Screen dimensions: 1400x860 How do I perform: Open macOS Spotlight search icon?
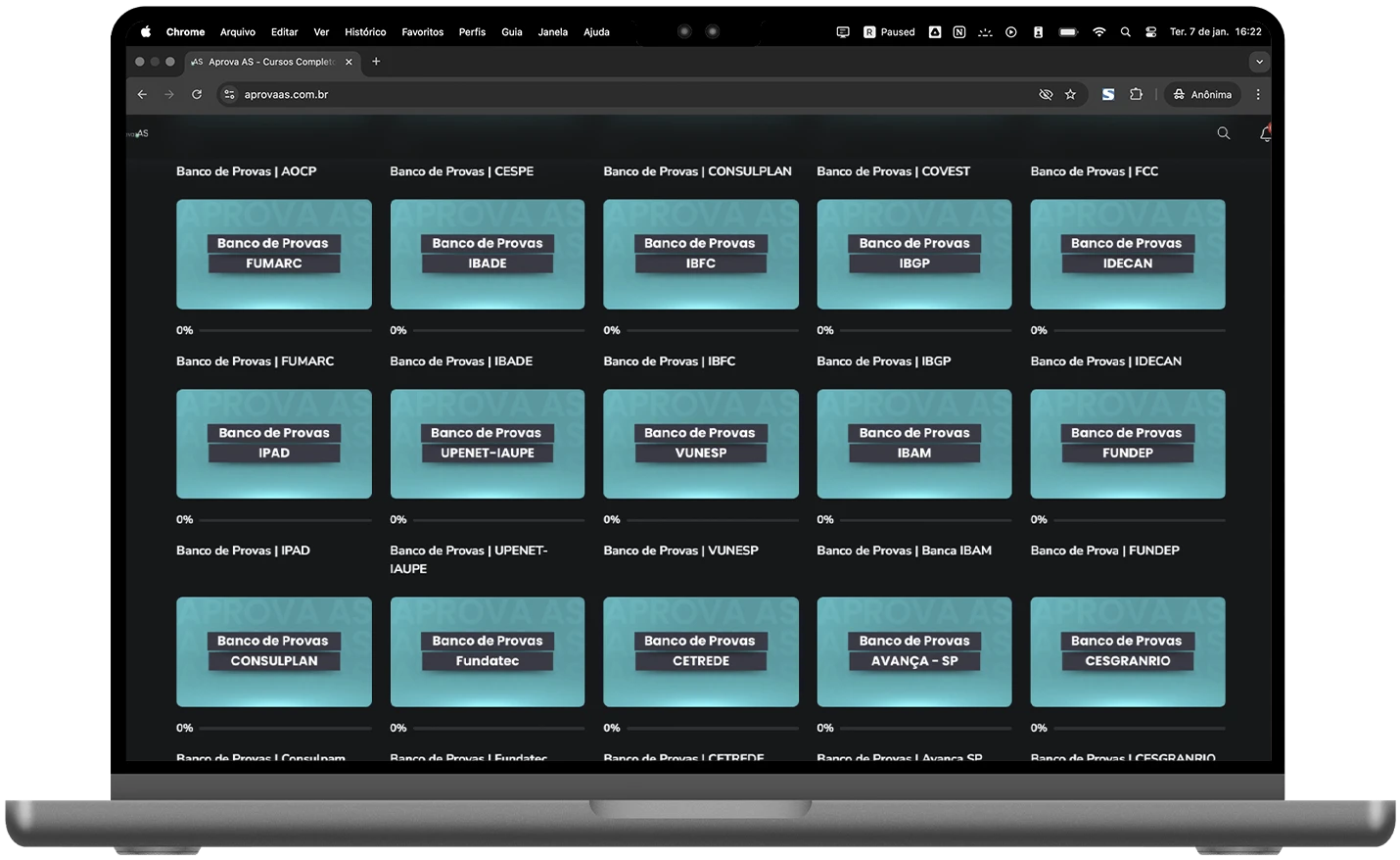click(x=1126, y=32)
